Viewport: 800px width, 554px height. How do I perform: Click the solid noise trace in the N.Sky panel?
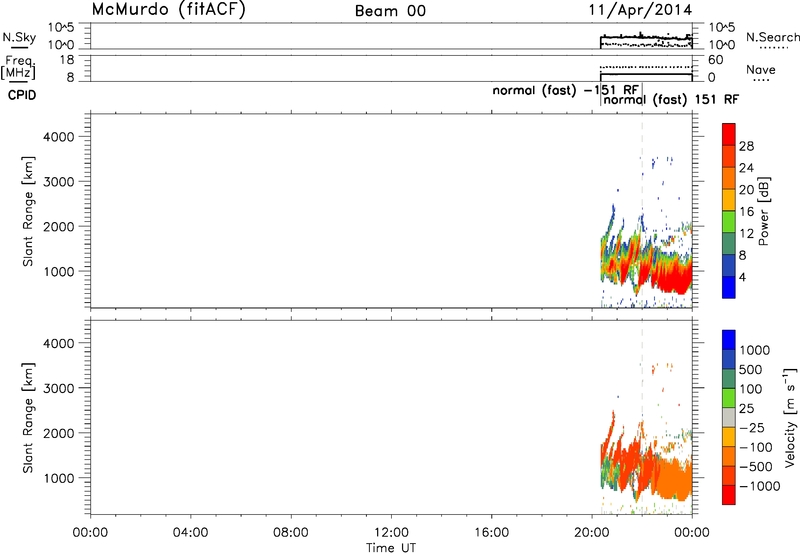click(x=646, y=37)
